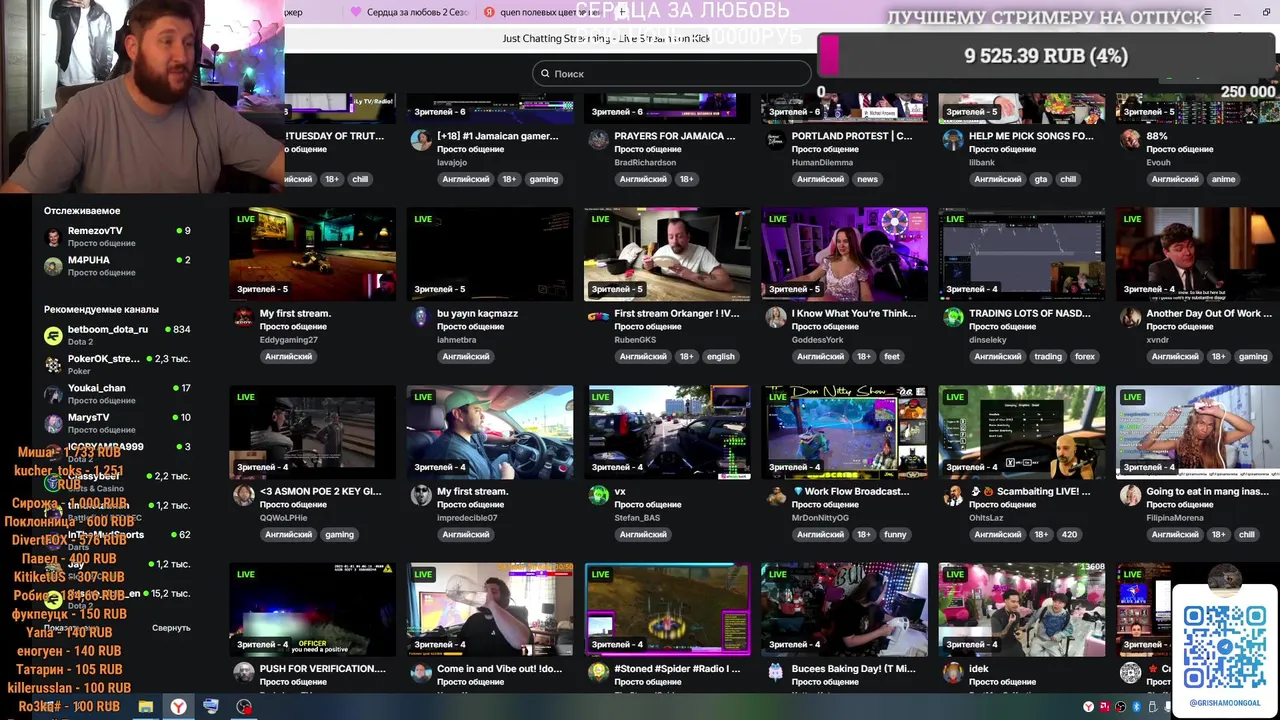Click title 'Bucees Baking Day! (T Mi...'
Screen dimensions: 1280x720
(x=853, y=668)
